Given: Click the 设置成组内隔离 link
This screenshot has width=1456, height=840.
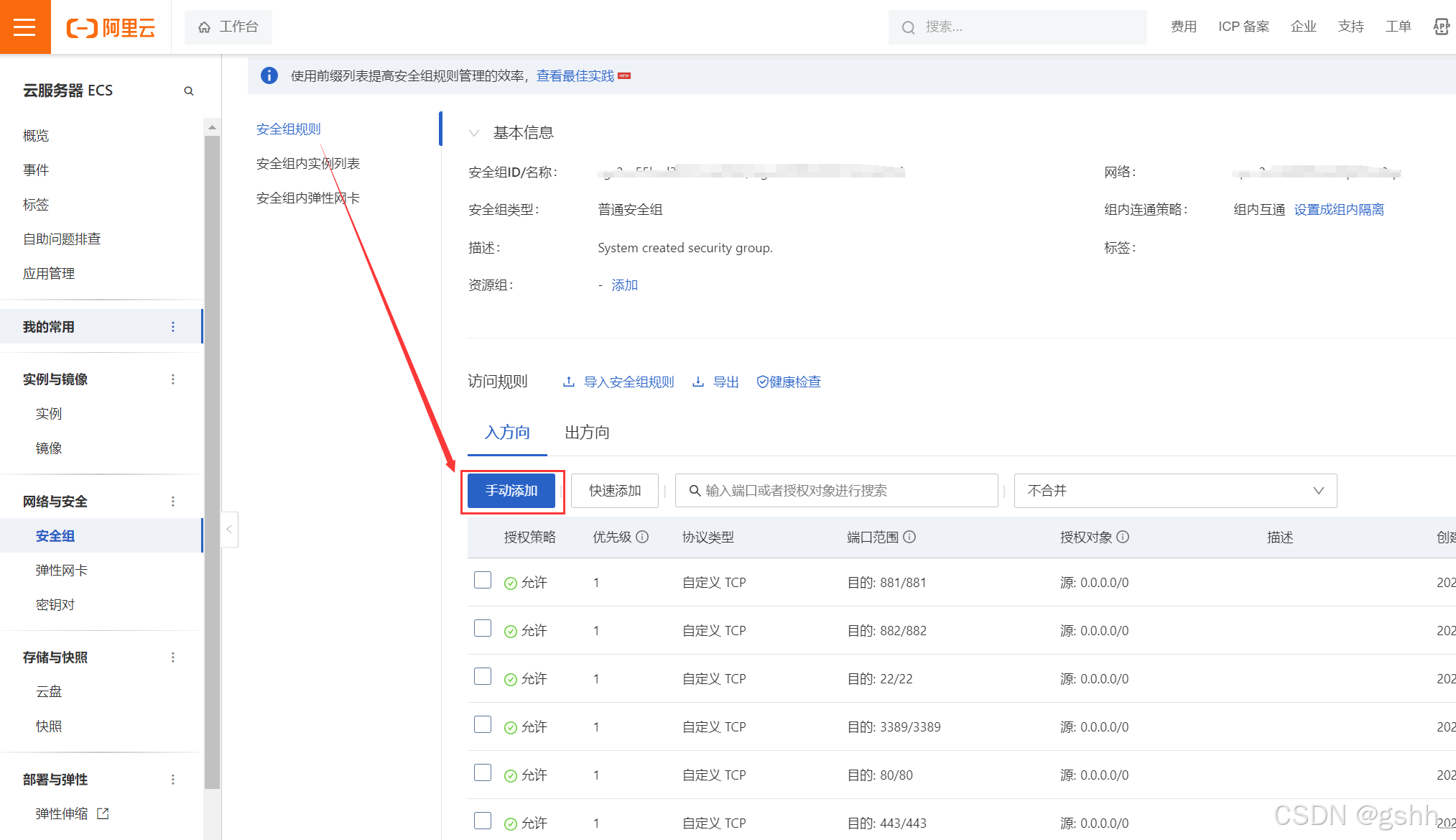Looking at the screenshot, I should pyautogui.click(x=1339, y=210).
